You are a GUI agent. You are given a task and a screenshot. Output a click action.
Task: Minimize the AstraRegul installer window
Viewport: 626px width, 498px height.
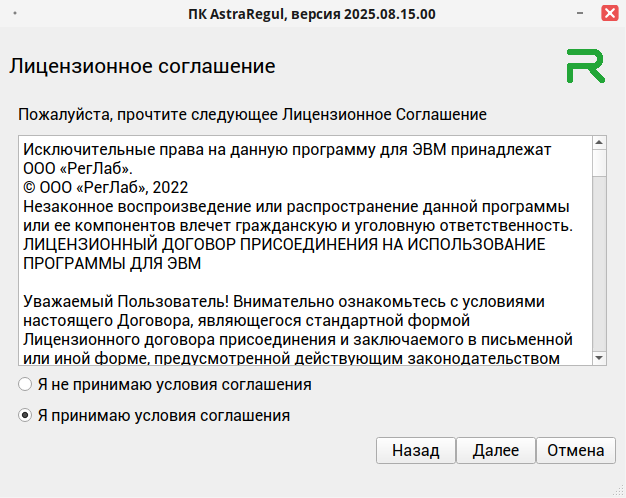[x=578, y=15]
